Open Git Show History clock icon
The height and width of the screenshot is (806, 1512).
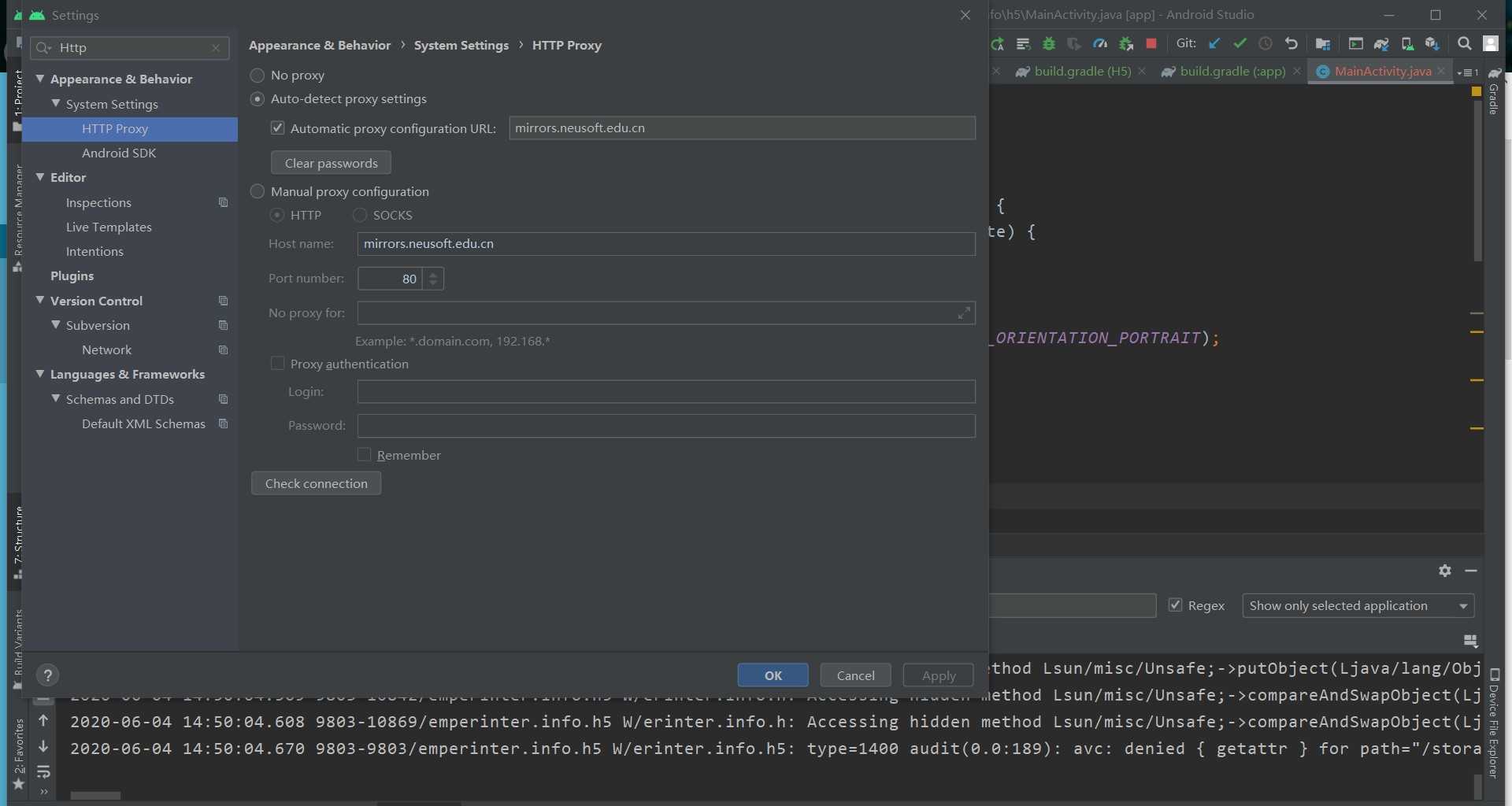click(1266, 44)
